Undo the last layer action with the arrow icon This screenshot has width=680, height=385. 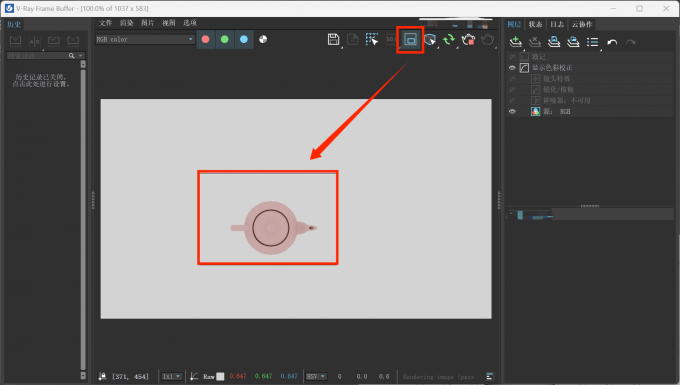(612, 42)
